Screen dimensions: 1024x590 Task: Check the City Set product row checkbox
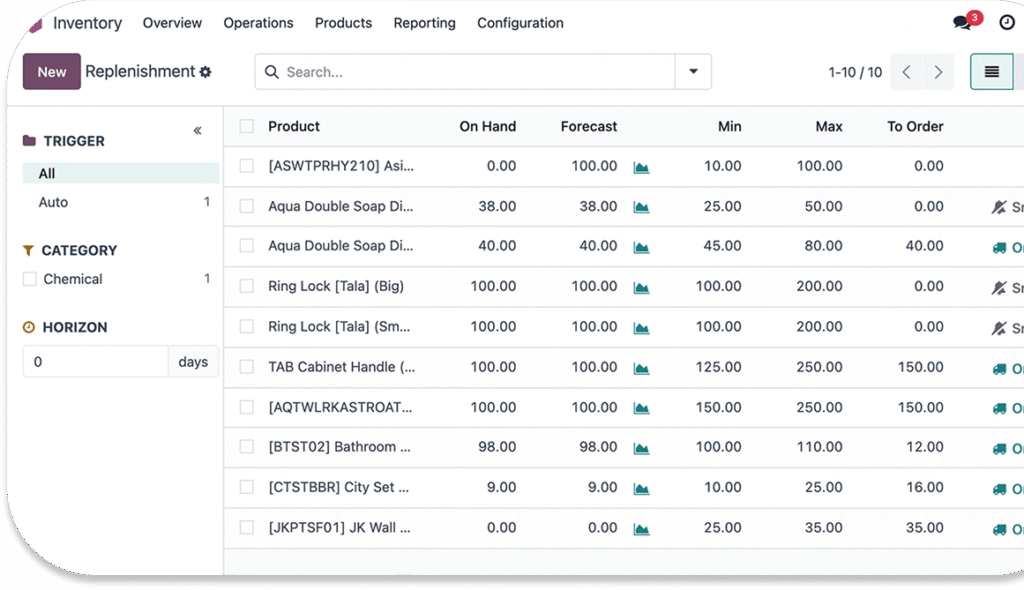click(247, 487)
